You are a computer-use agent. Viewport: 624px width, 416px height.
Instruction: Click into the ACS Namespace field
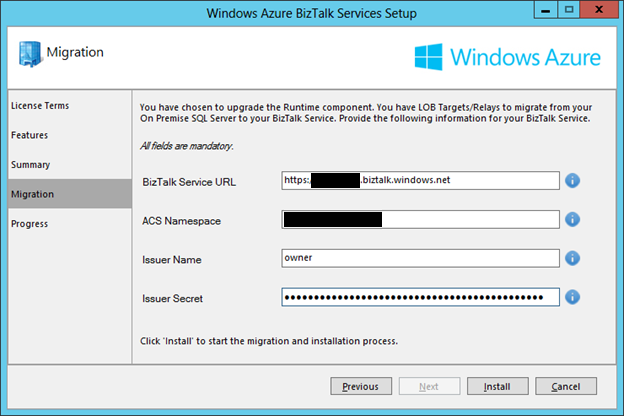(x=420, y=219)
